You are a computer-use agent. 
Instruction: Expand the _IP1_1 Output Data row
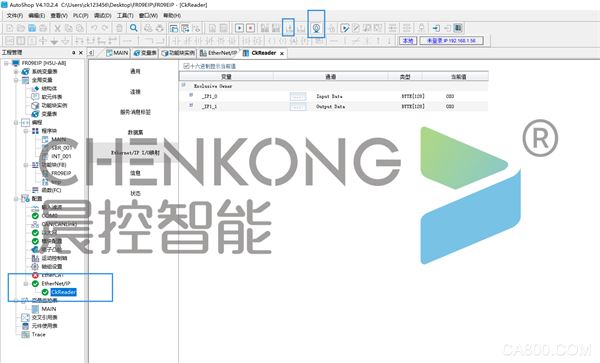[191, 105]
